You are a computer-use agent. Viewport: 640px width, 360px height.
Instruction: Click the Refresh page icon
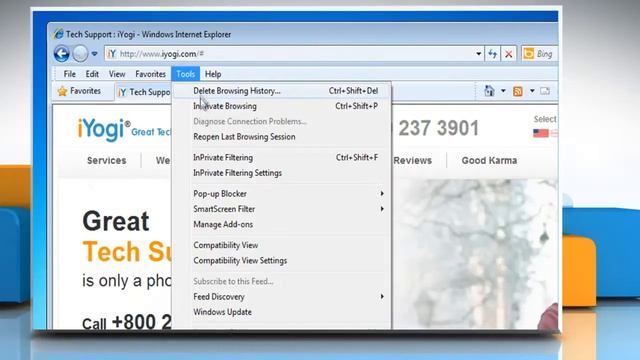[x=493, y=54]
